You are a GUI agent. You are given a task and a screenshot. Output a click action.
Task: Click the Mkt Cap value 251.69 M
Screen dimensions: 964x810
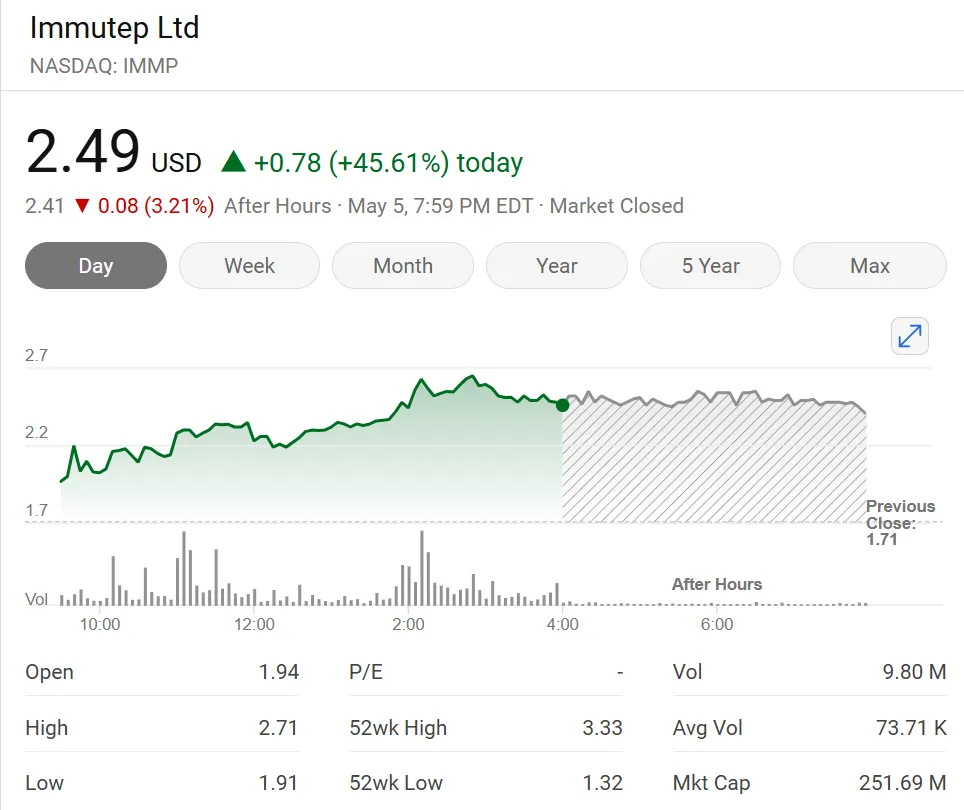(x=902, y=783)
